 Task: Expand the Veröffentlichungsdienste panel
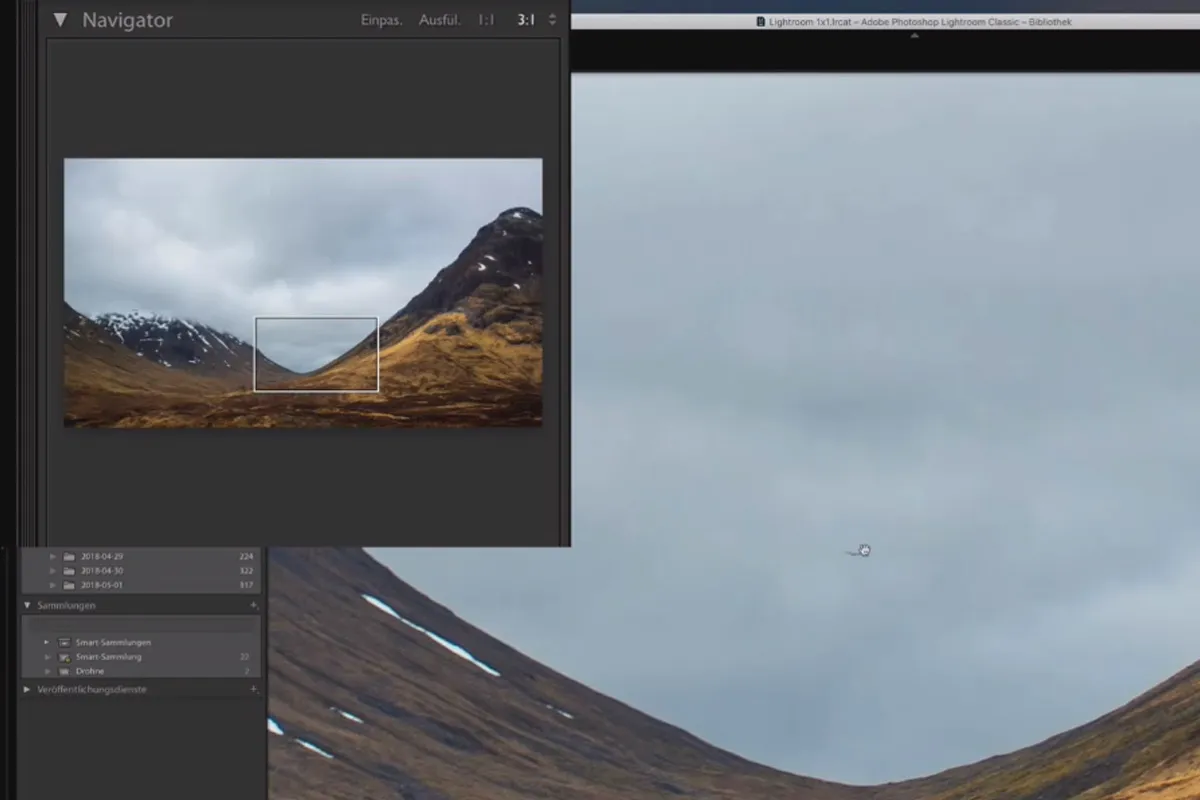(27, 689)
